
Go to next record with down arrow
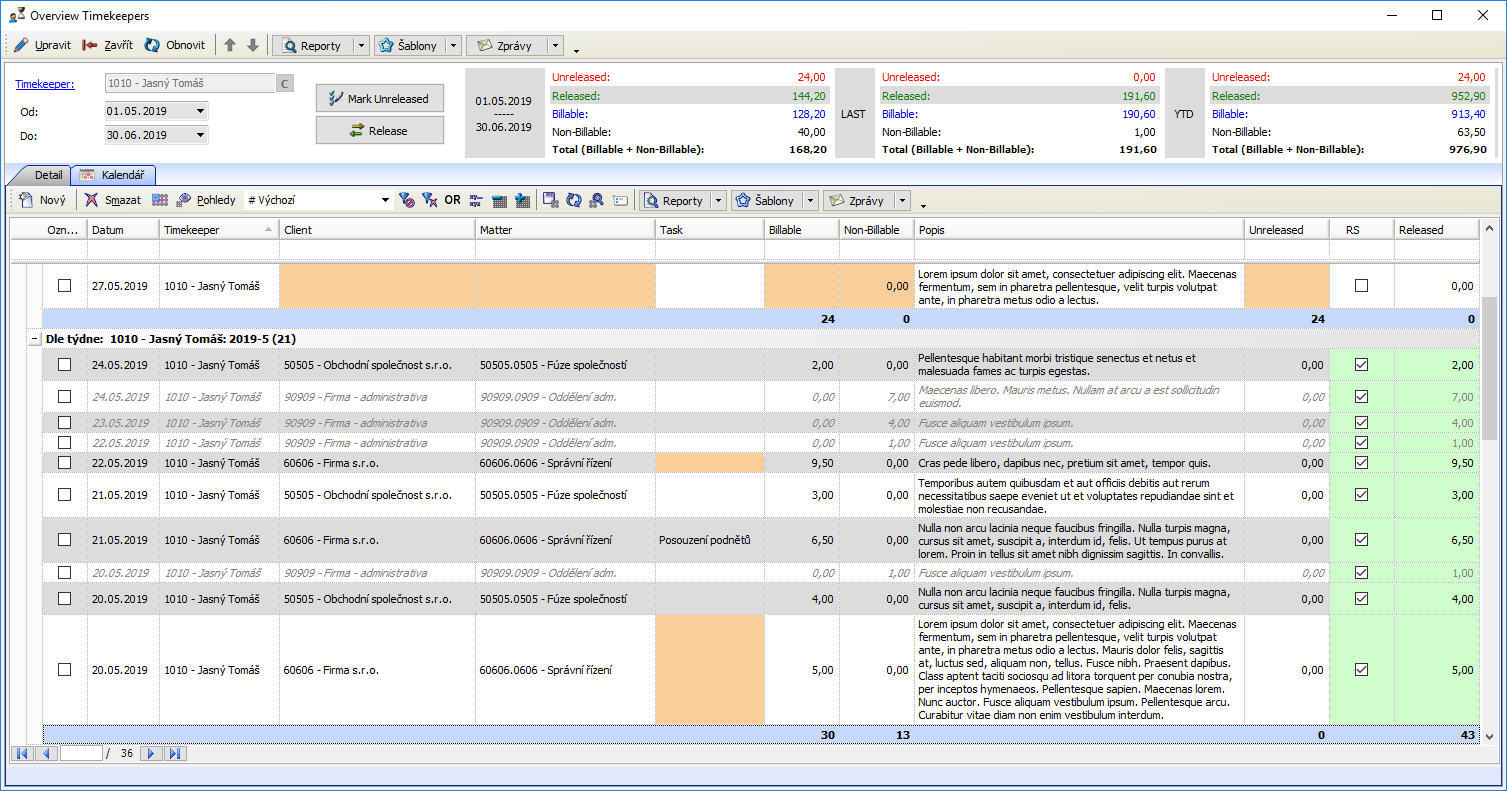(253, 45)
